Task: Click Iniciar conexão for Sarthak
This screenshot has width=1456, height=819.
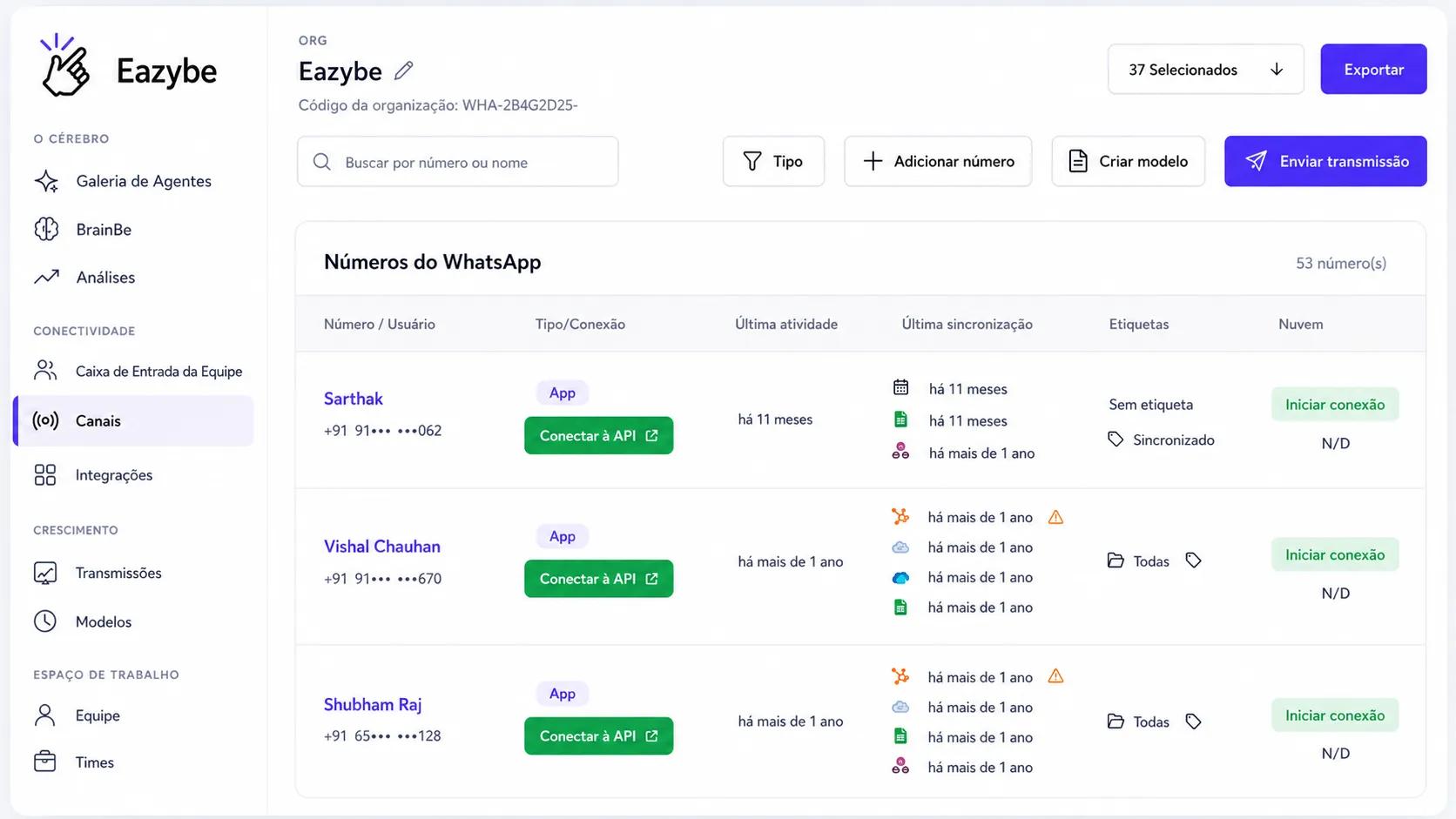Action: [1335, 405]
